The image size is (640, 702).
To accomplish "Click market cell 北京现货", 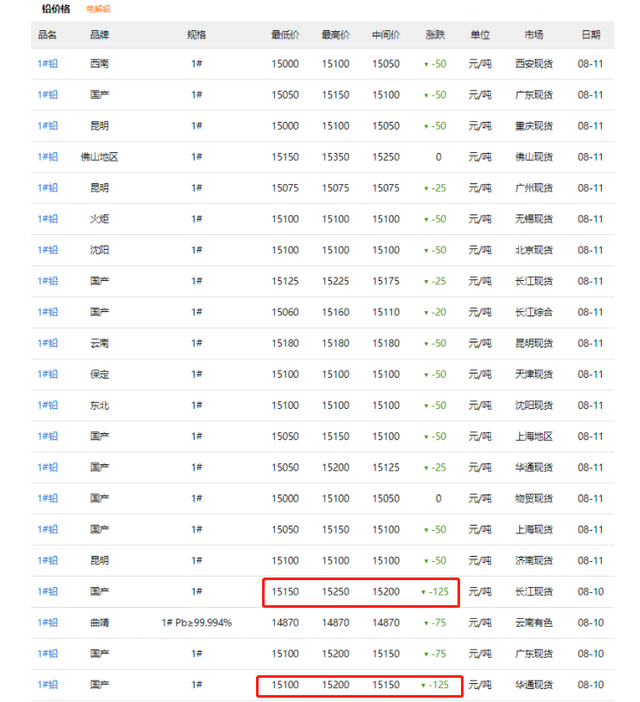I will [x=534, y=250].
